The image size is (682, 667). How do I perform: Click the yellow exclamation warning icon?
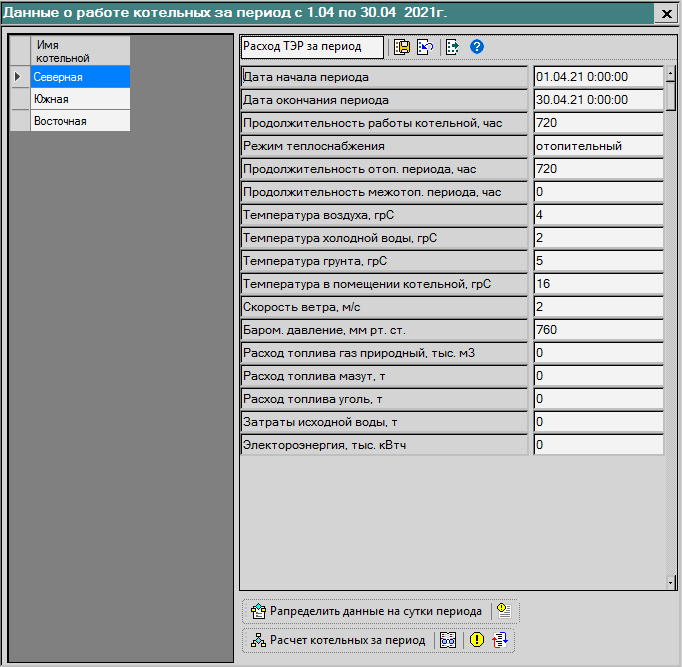(x=477, y=640)
